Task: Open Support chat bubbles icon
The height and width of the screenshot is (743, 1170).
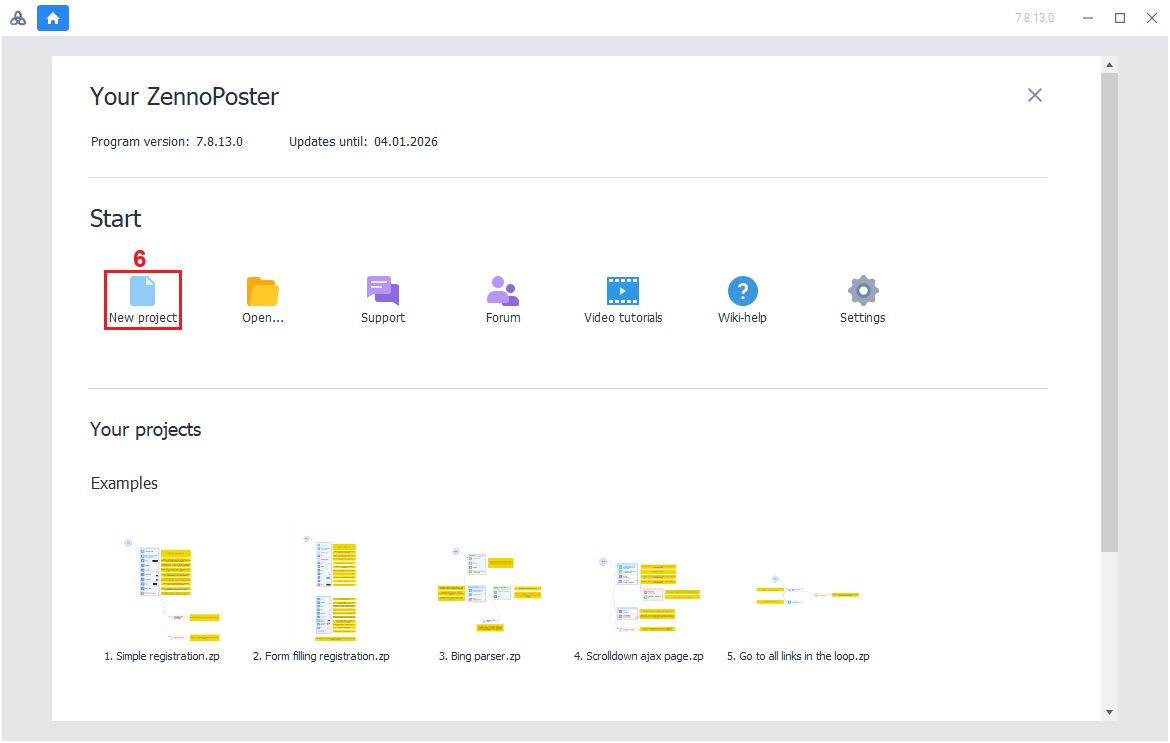Action: (x=383, y=291)
